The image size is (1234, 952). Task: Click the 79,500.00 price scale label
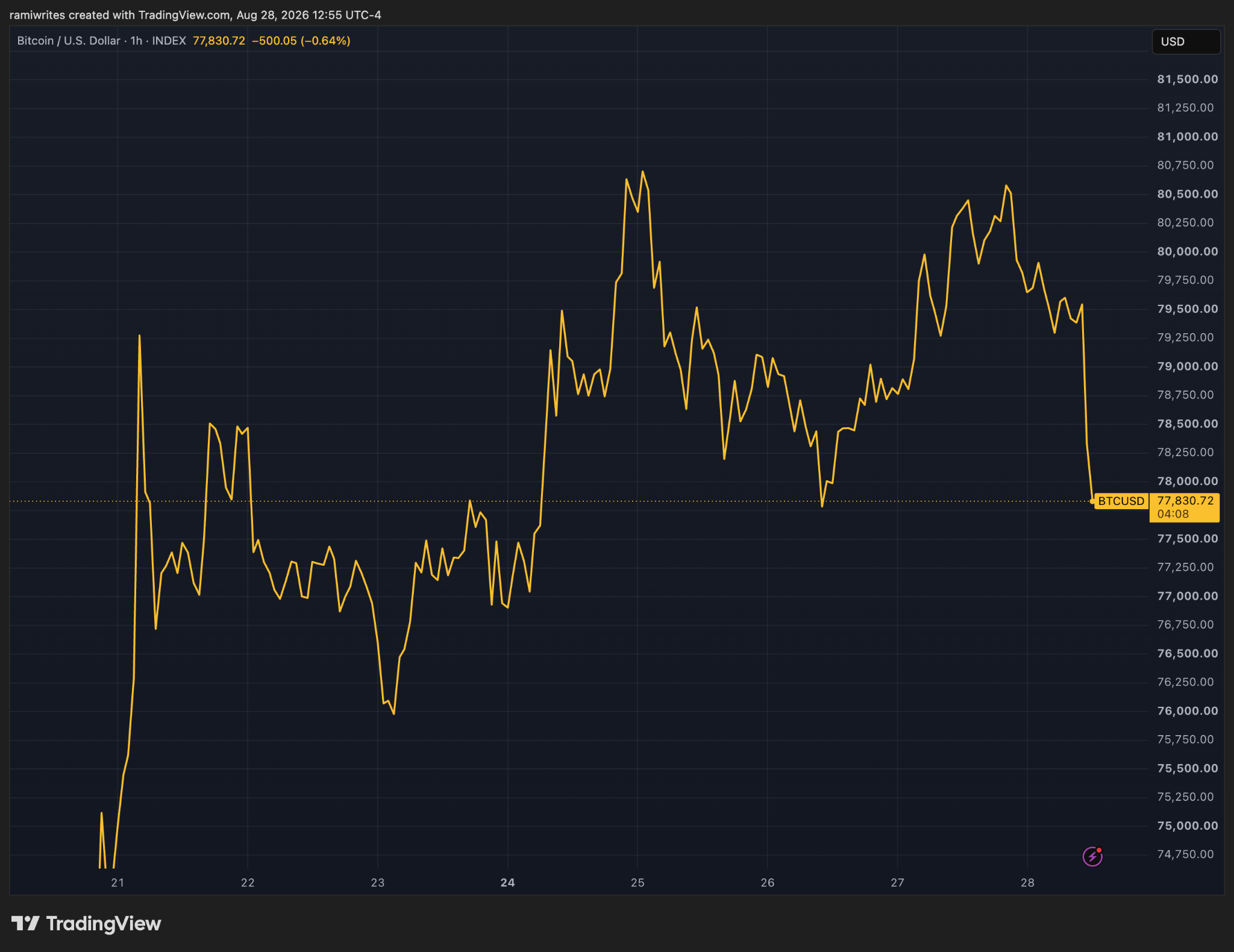tap(1187, 308)
